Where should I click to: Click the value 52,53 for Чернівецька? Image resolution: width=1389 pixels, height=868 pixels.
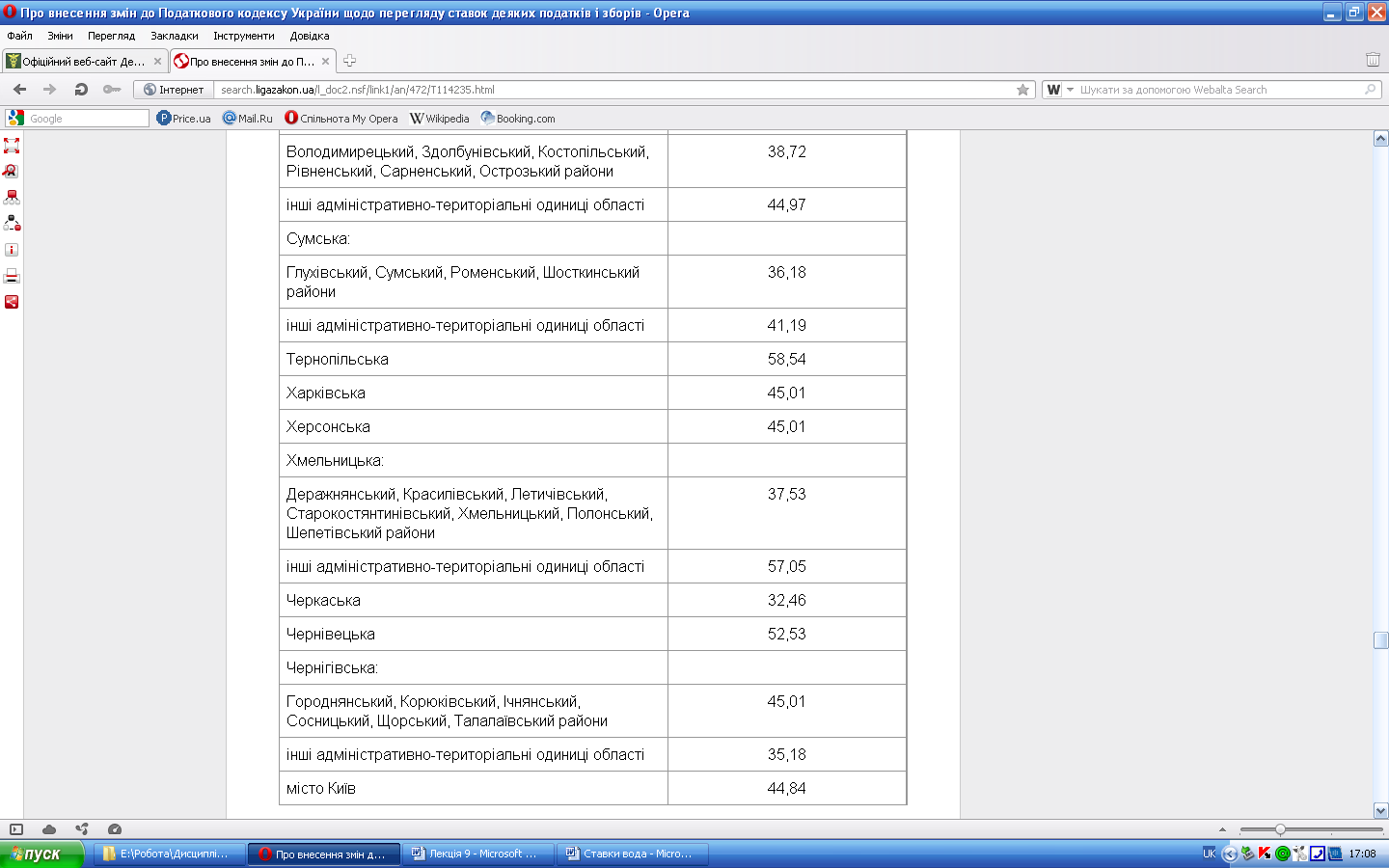click(x=786, y=634)
